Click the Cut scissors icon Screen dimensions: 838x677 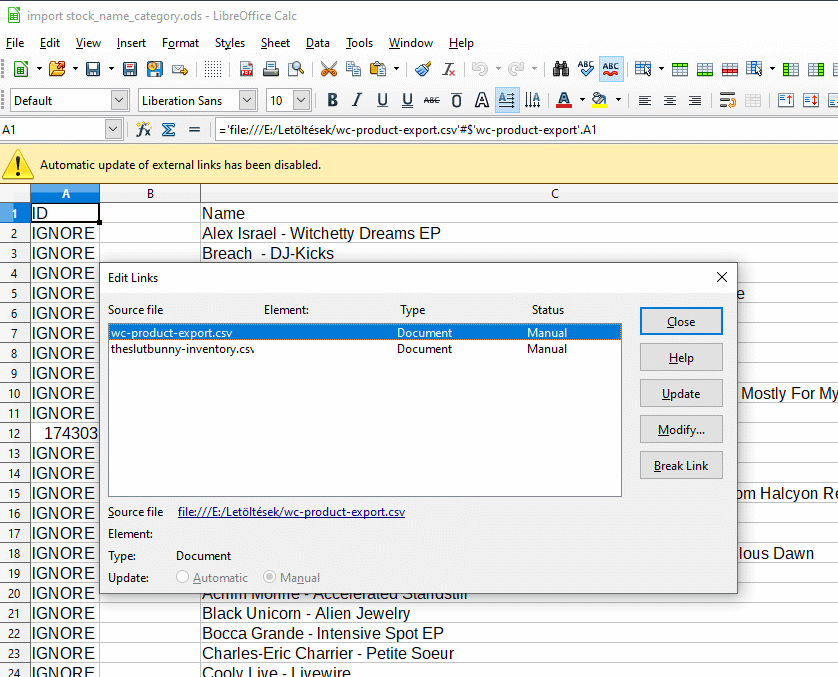(x=328, y=69)
